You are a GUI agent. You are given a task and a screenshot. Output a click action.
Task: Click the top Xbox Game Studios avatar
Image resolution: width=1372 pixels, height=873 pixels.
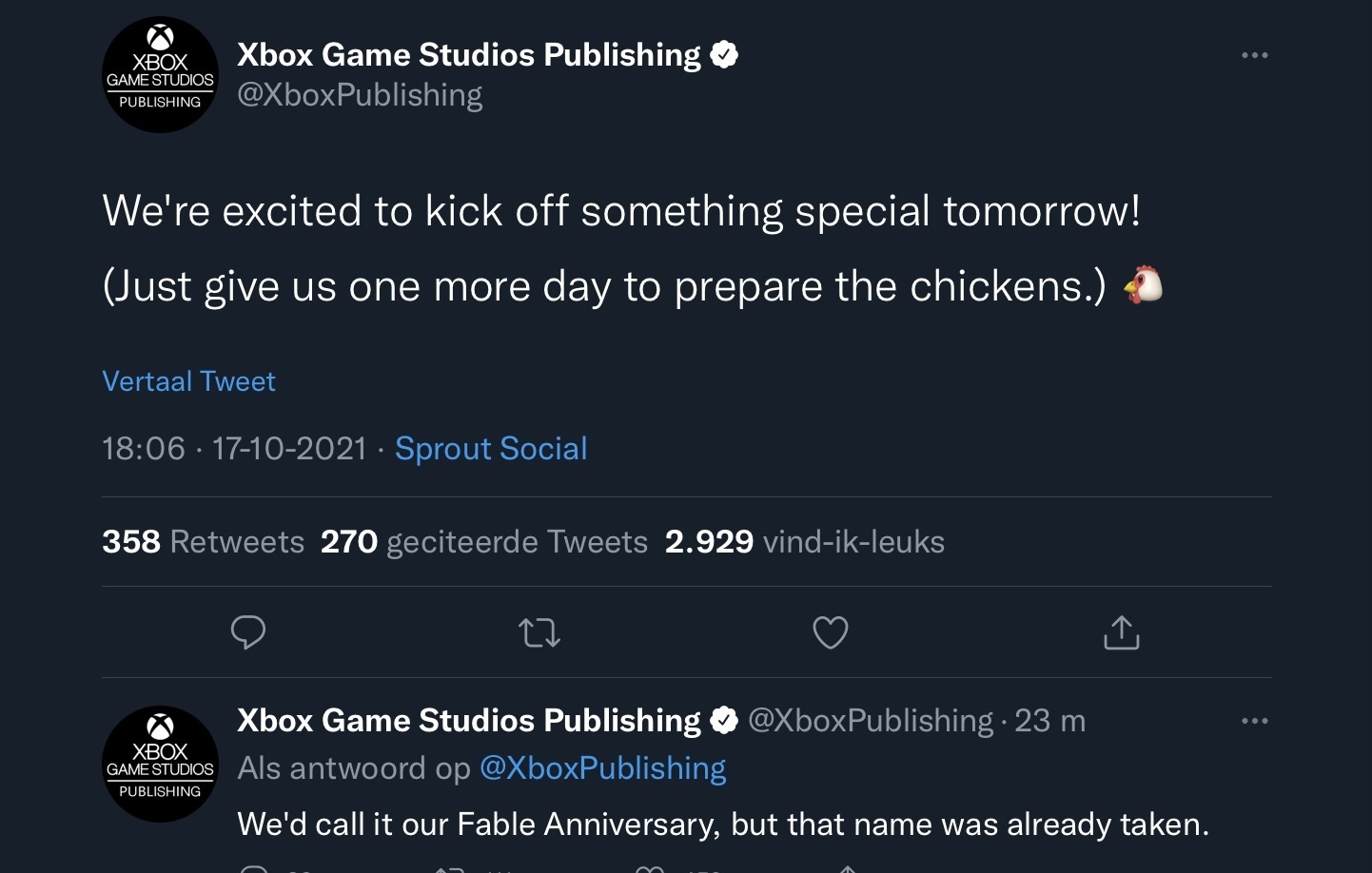[160, 75]
